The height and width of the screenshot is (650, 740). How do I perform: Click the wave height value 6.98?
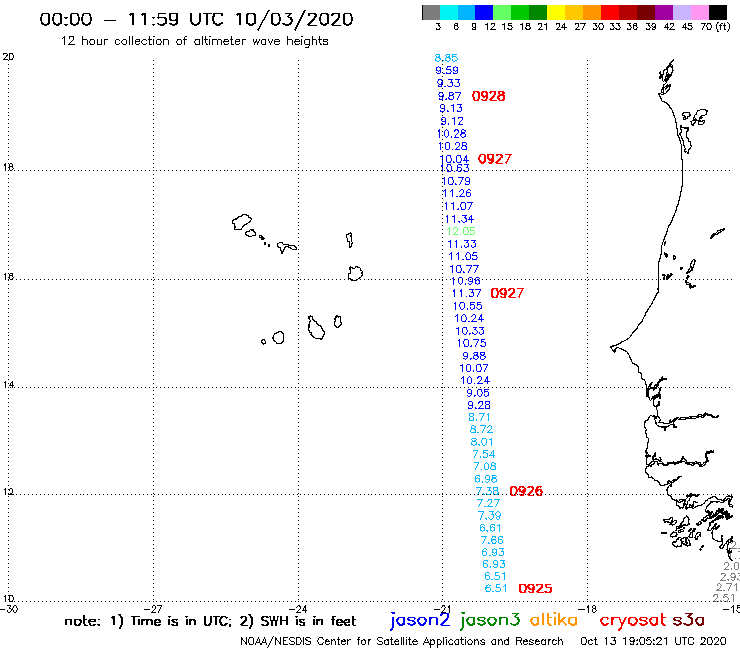[x=486, y=479]
